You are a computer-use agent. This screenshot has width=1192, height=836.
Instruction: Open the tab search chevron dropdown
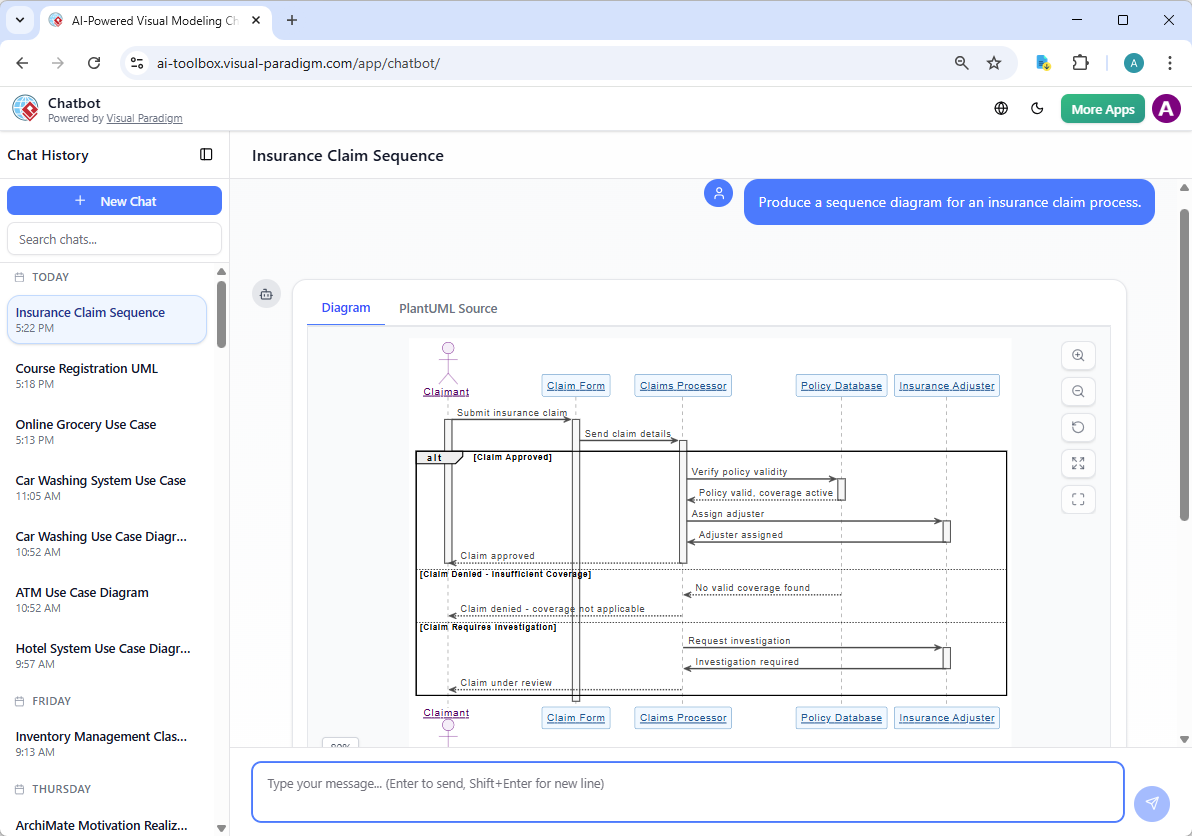click(x=19, y=20)
